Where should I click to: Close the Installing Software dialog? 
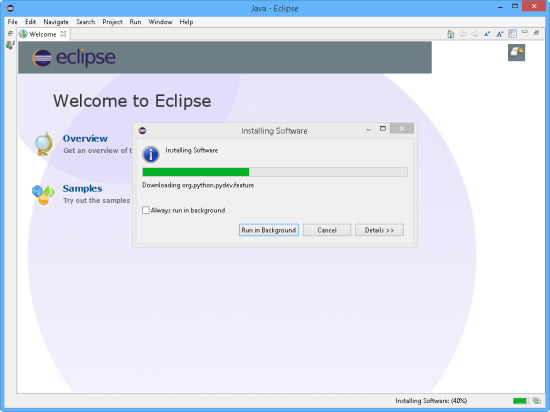pyautogui.click(x=402, y=129)
